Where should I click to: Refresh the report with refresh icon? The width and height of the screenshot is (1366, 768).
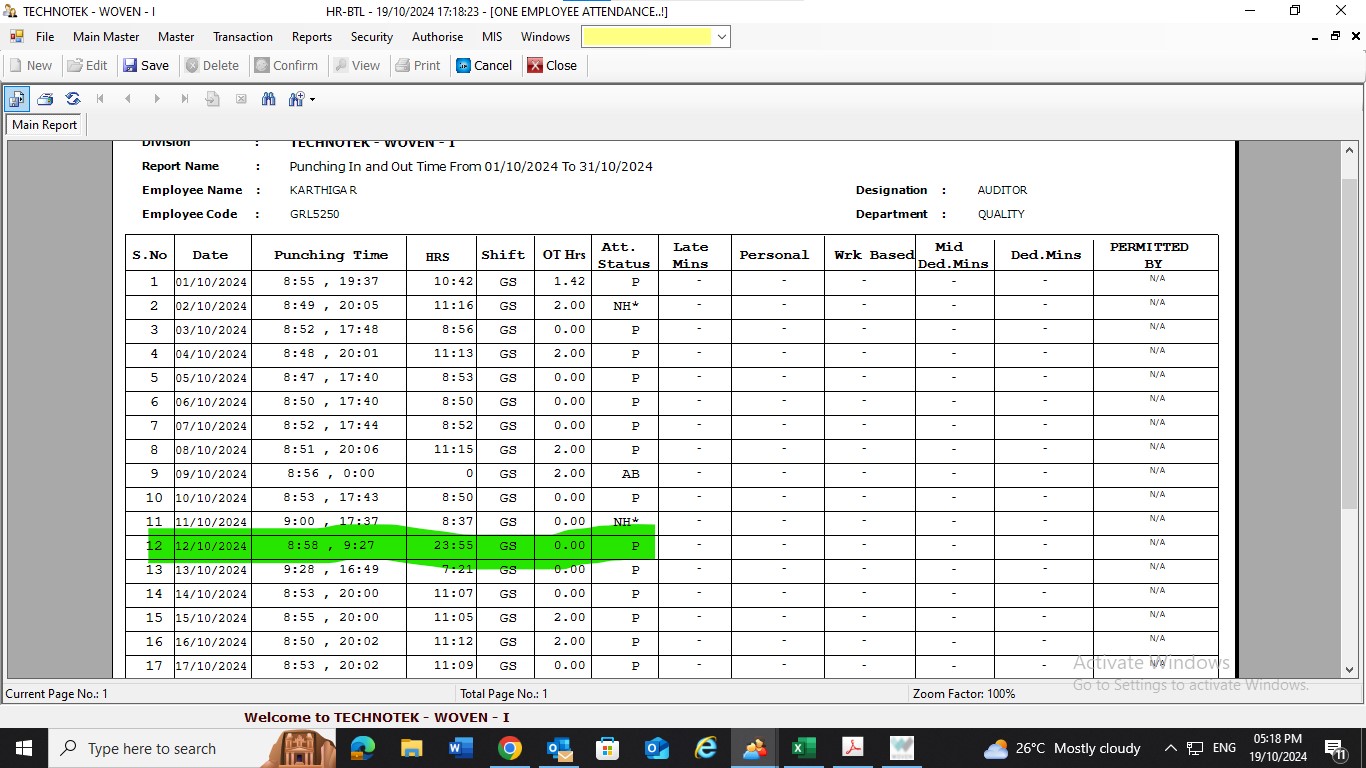pyautogui.click(x=73, y=99)
